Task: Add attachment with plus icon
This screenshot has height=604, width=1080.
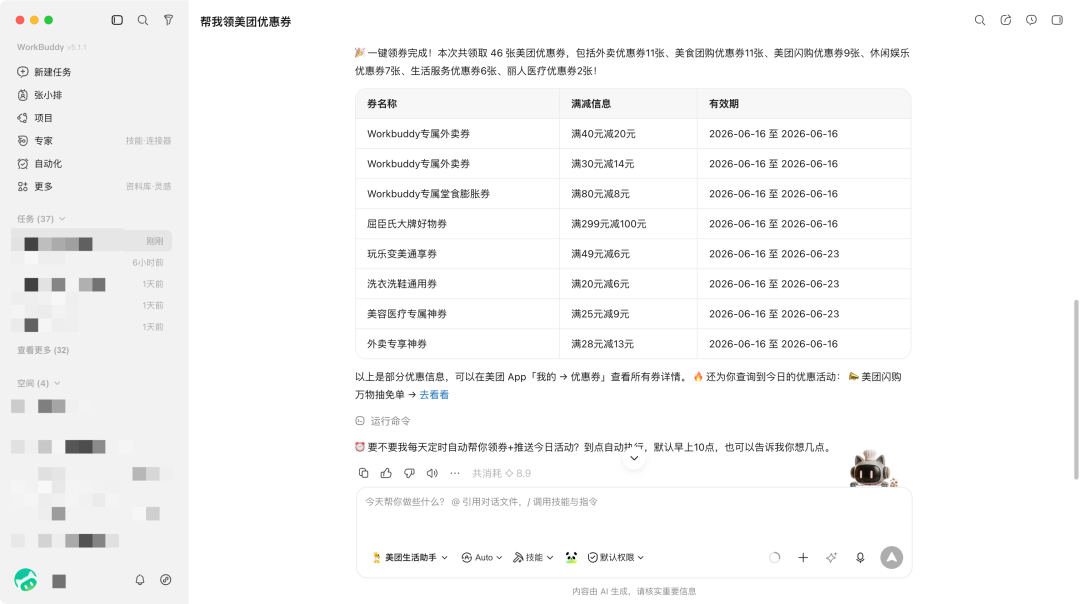Action: (803, 557)
